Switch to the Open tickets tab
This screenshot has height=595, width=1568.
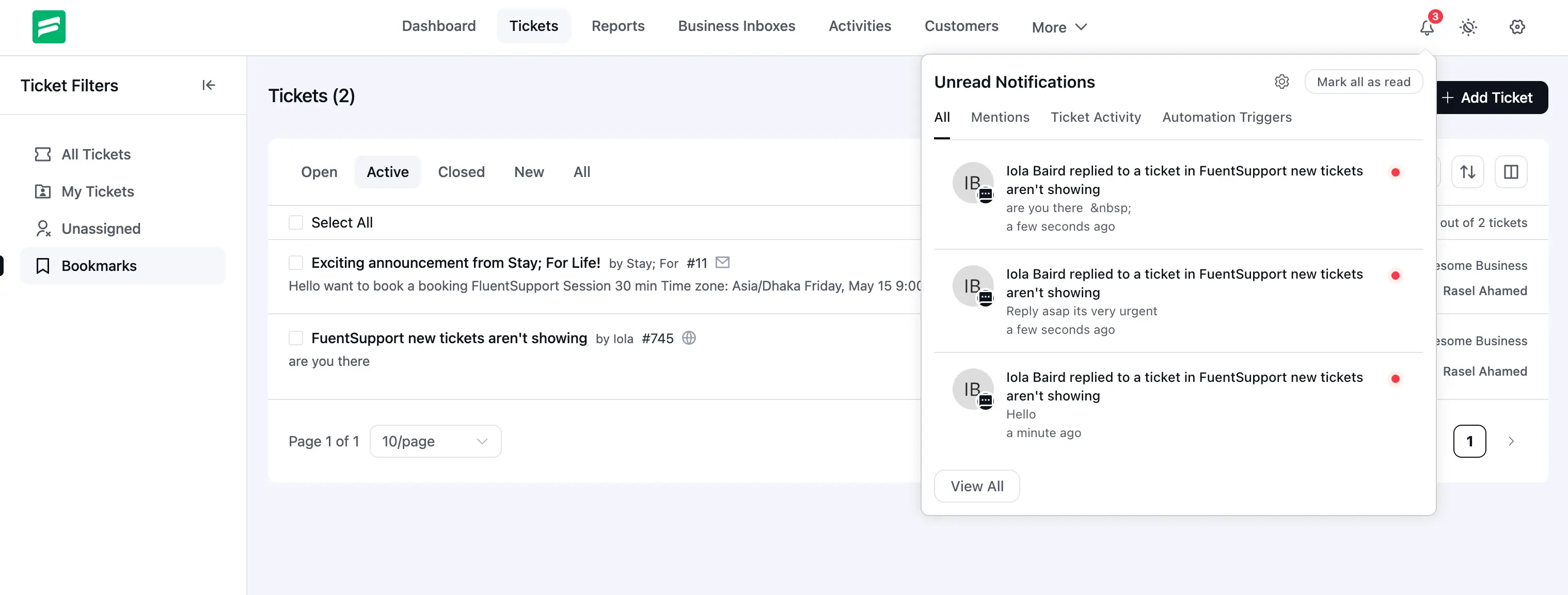coord(319,172)
